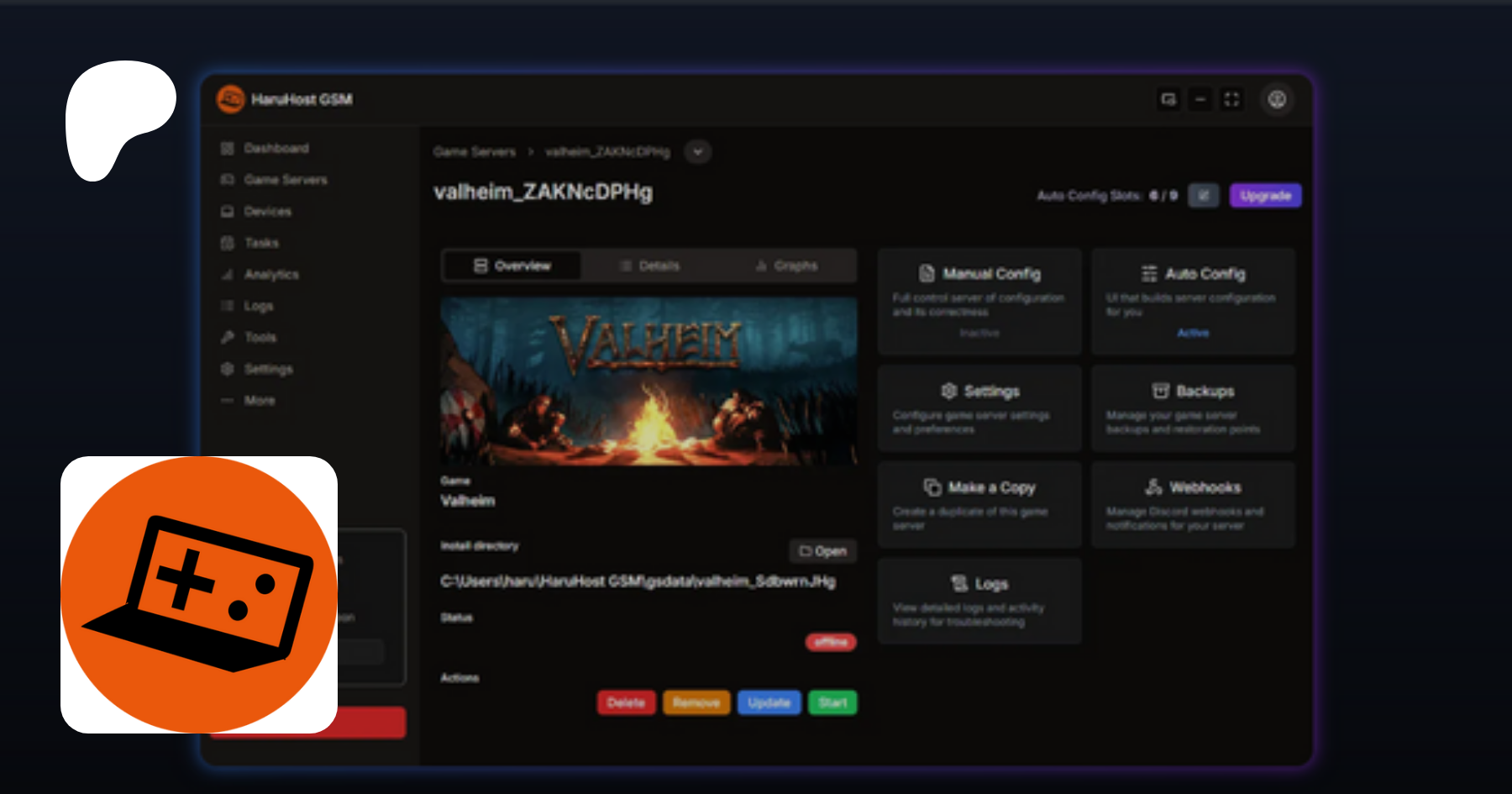Expand the server breadcrumb dropdown chevron
The height and width of the screenshot is (794, 1512).
click(x=697, y=152)
